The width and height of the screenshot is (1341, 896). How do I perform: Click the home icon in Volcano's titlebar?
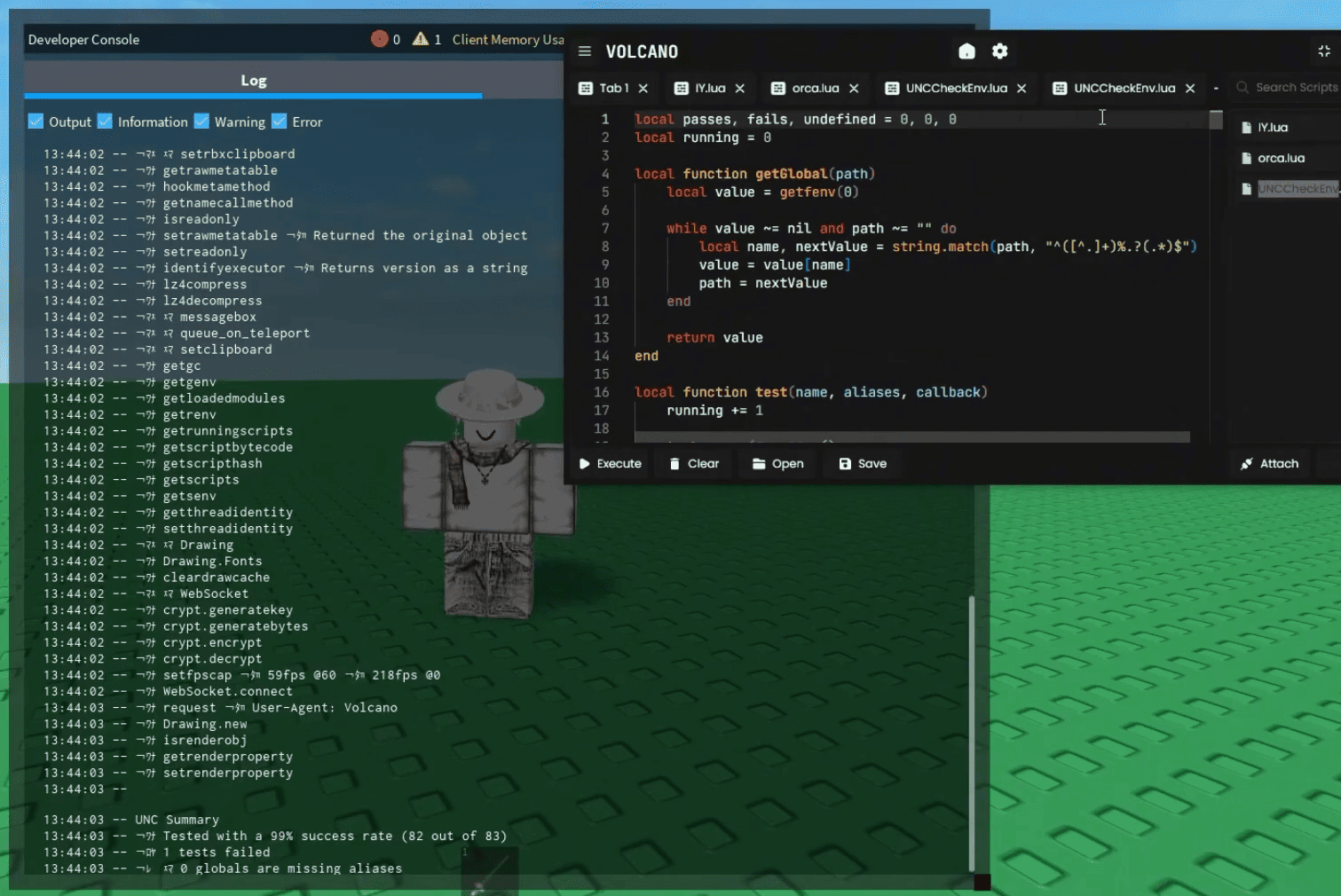pos(966,51)
